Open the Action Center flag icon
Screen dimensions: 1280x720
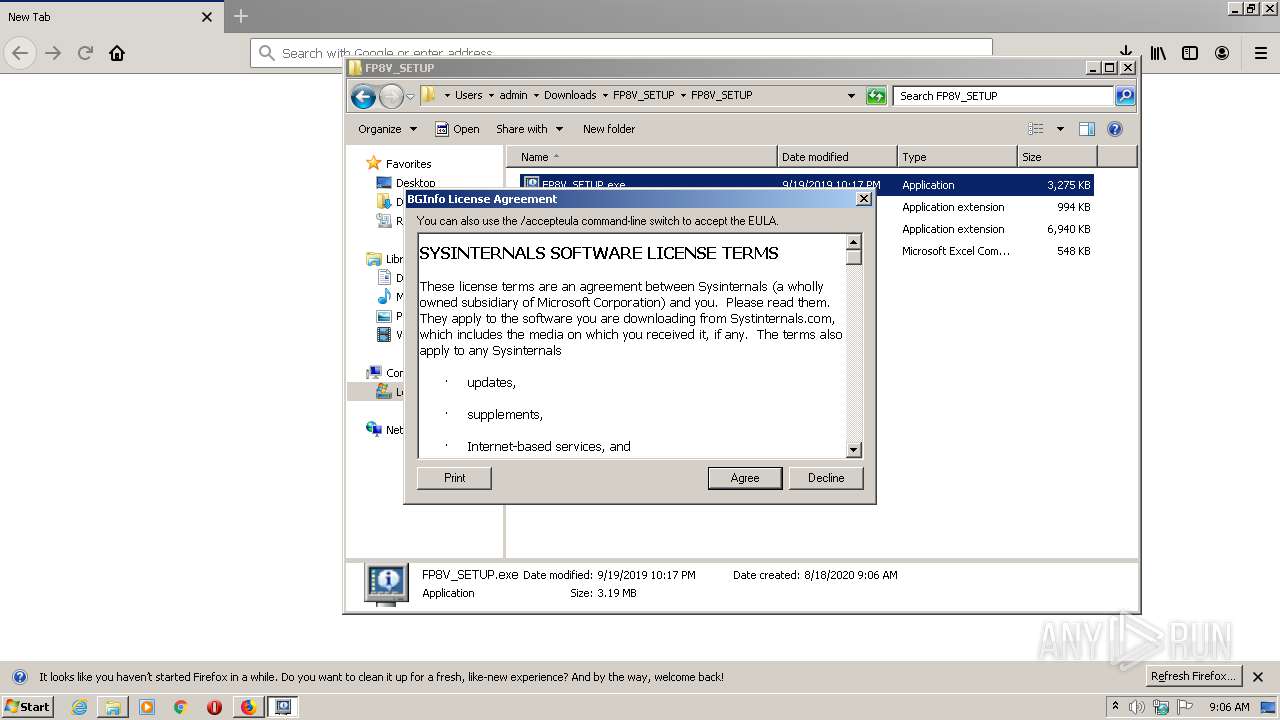[1185, 707]
